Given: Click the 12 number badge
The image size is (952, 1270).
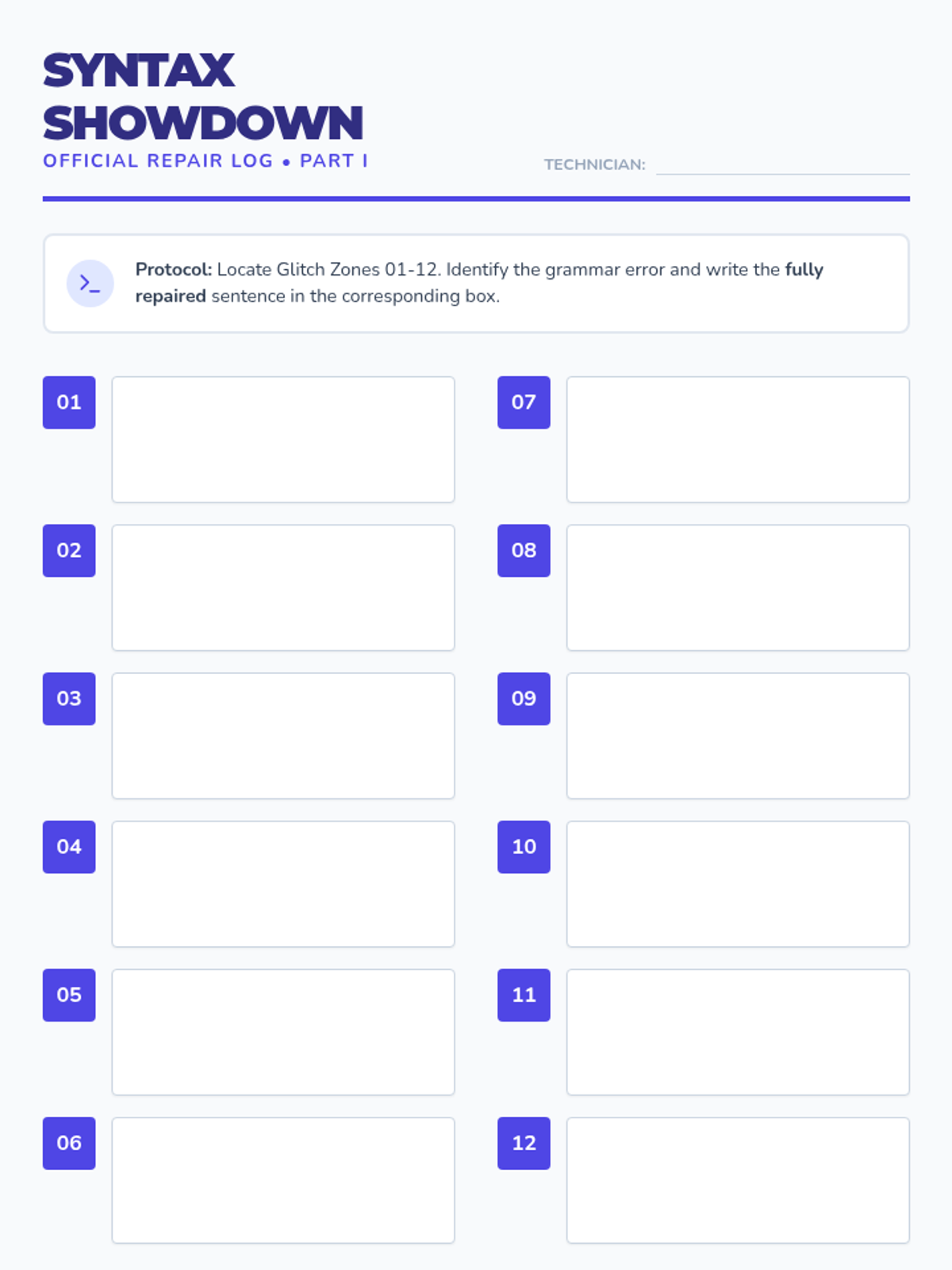Looking at the screenshot, I should tap(524, 1143).
